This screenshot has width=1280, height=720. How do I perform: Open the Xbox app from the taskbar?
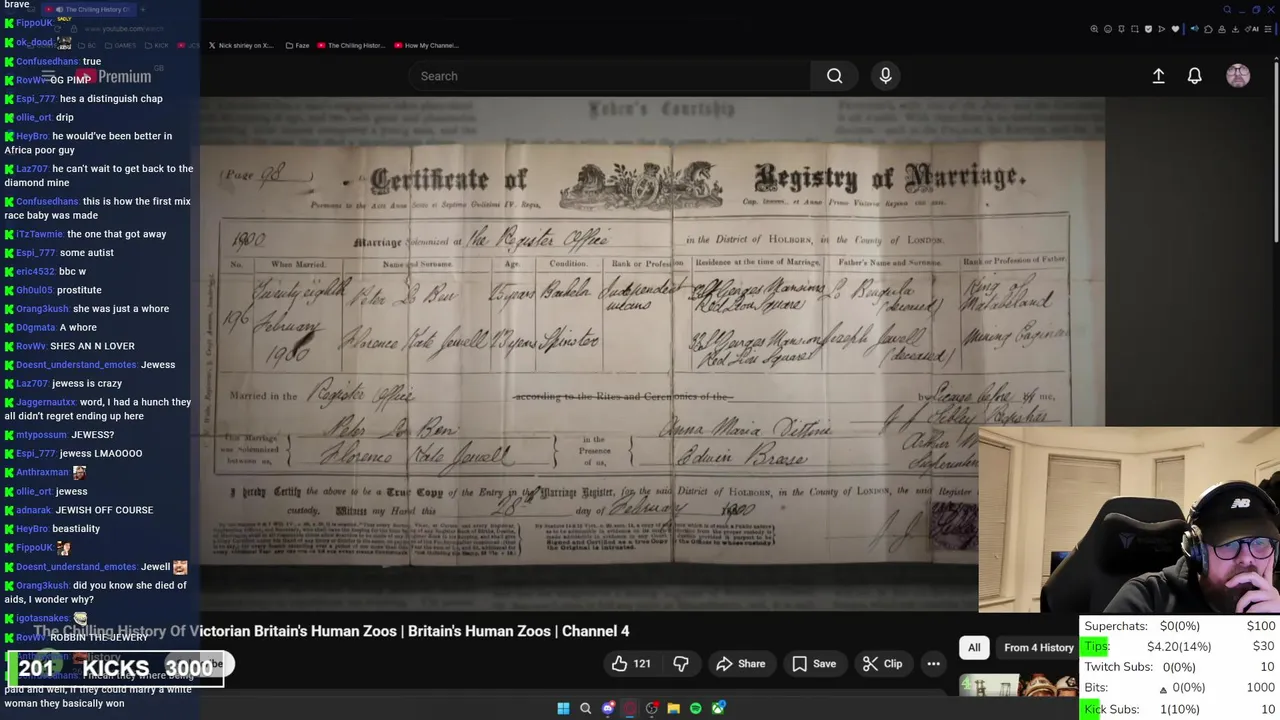(718, 708)
